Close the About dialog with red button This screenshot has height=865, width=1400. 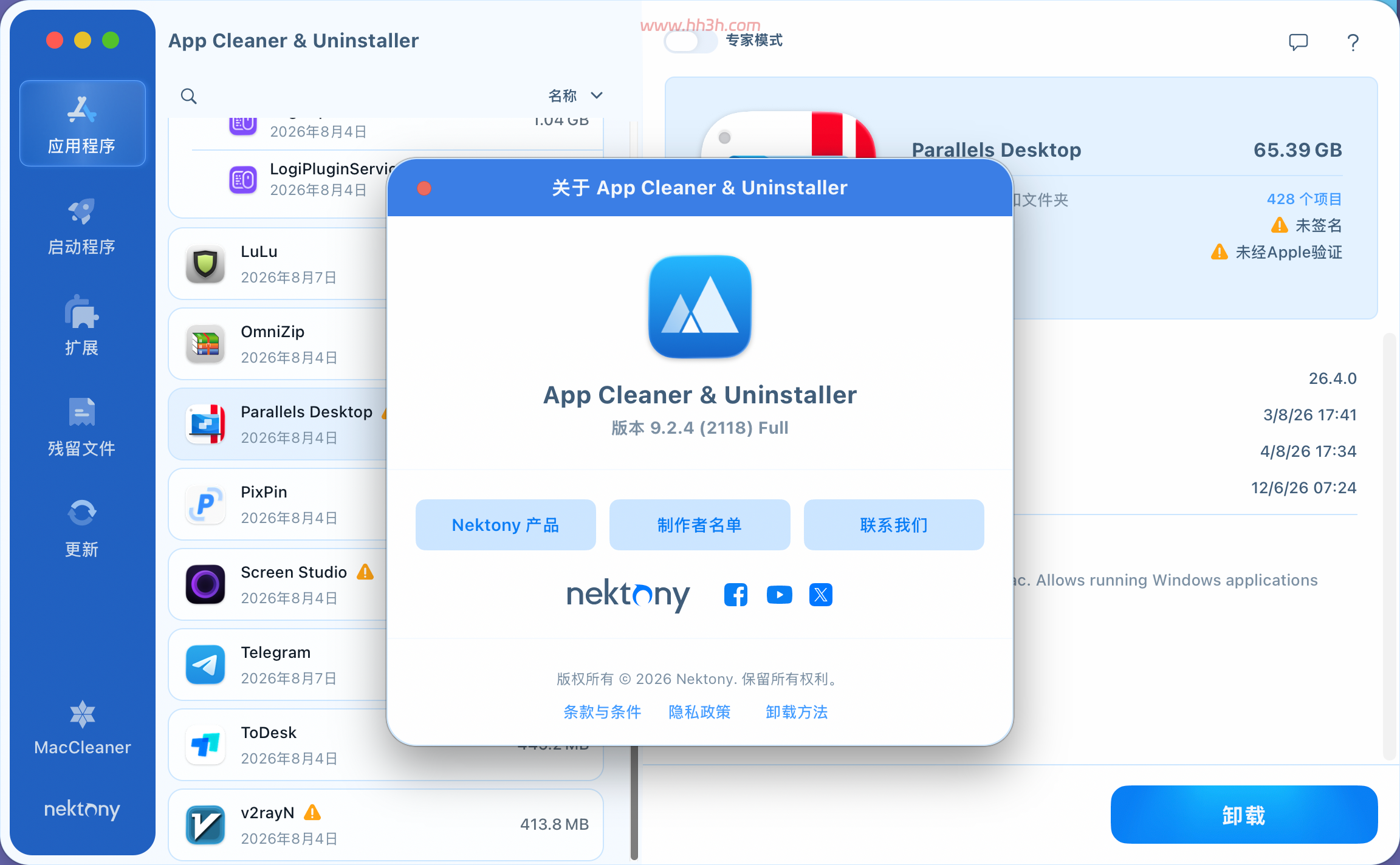(424, 188)
